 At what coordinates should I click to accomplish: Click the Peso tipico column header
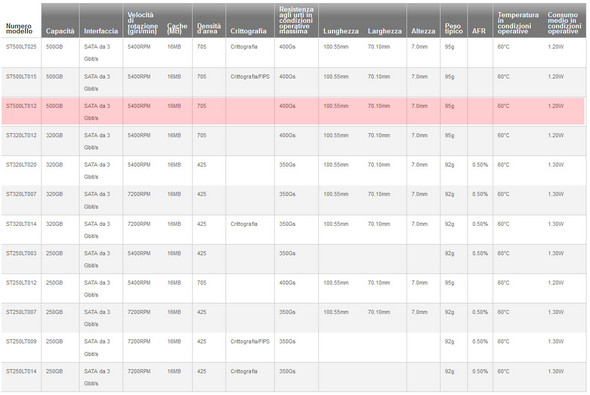click(454, 29)
